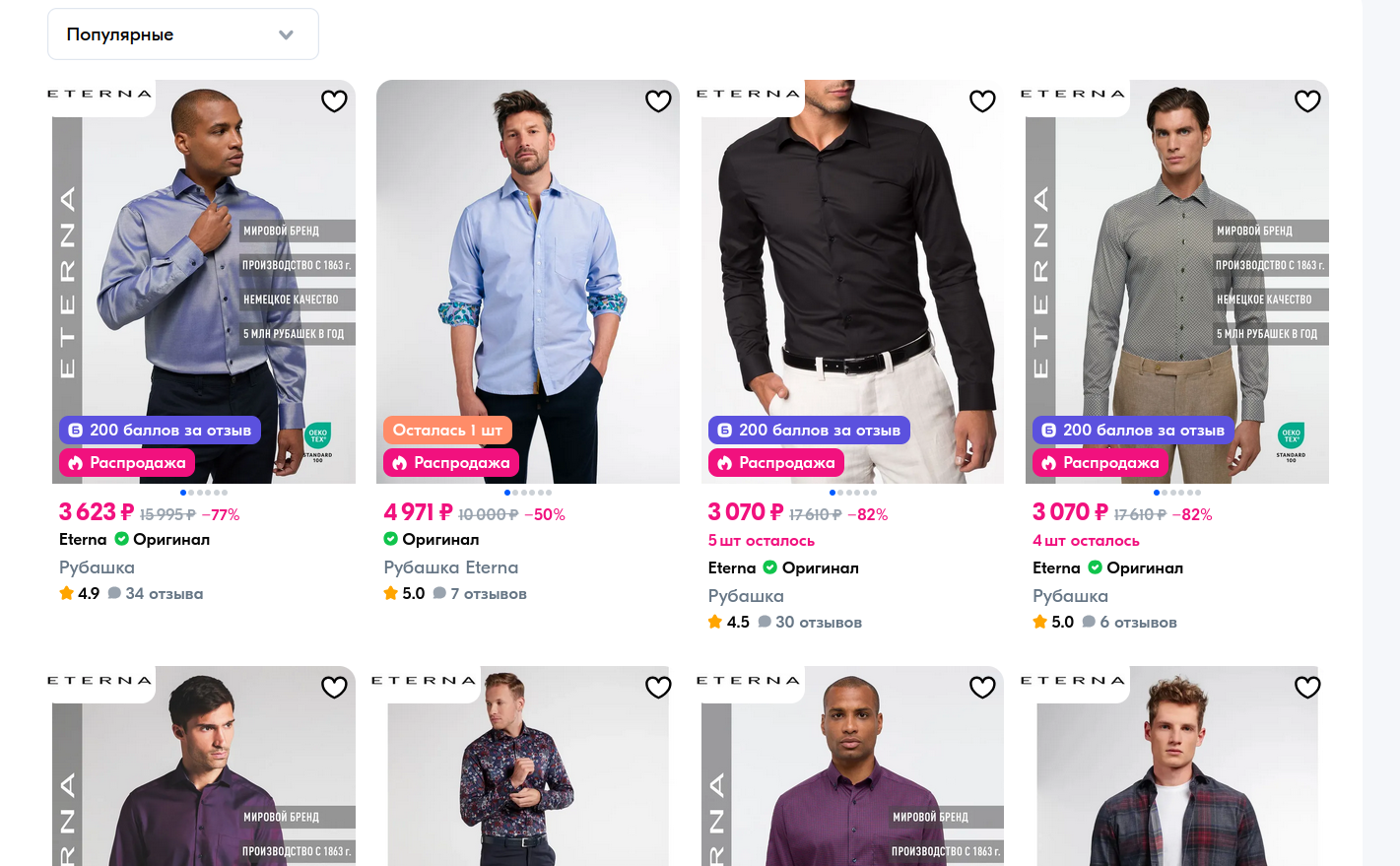Click the star rating 5.0 with 6 отзывов
The width and height of the screenshot is (1400, 866).
tap(1053, 623)
